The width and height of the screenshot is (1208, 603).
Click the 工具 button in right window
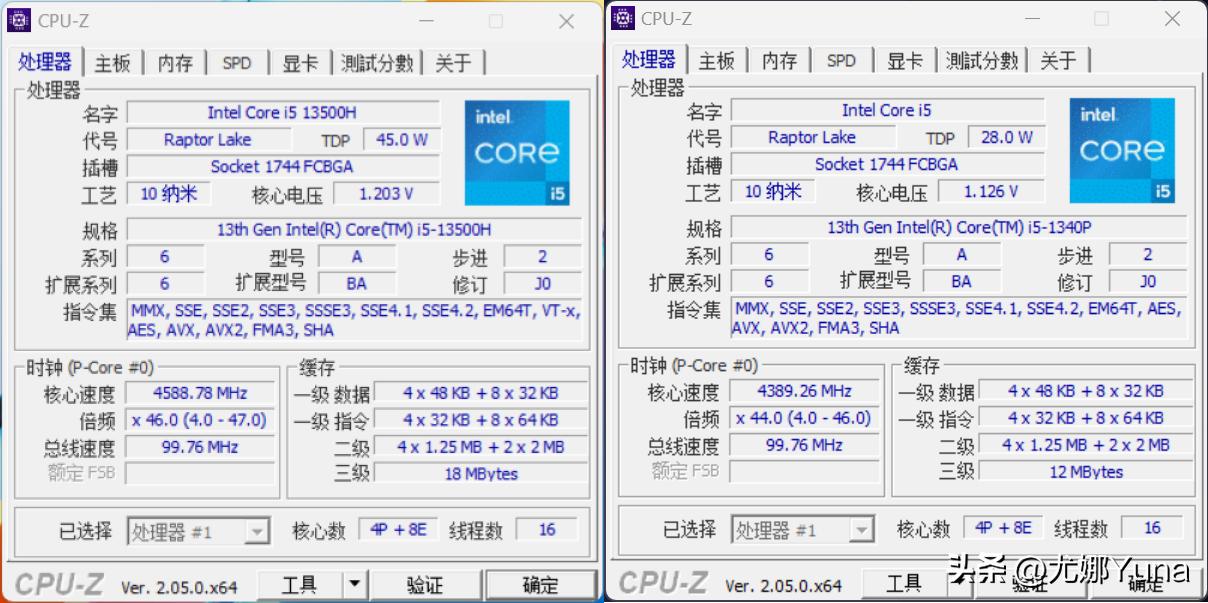point(903,582)
